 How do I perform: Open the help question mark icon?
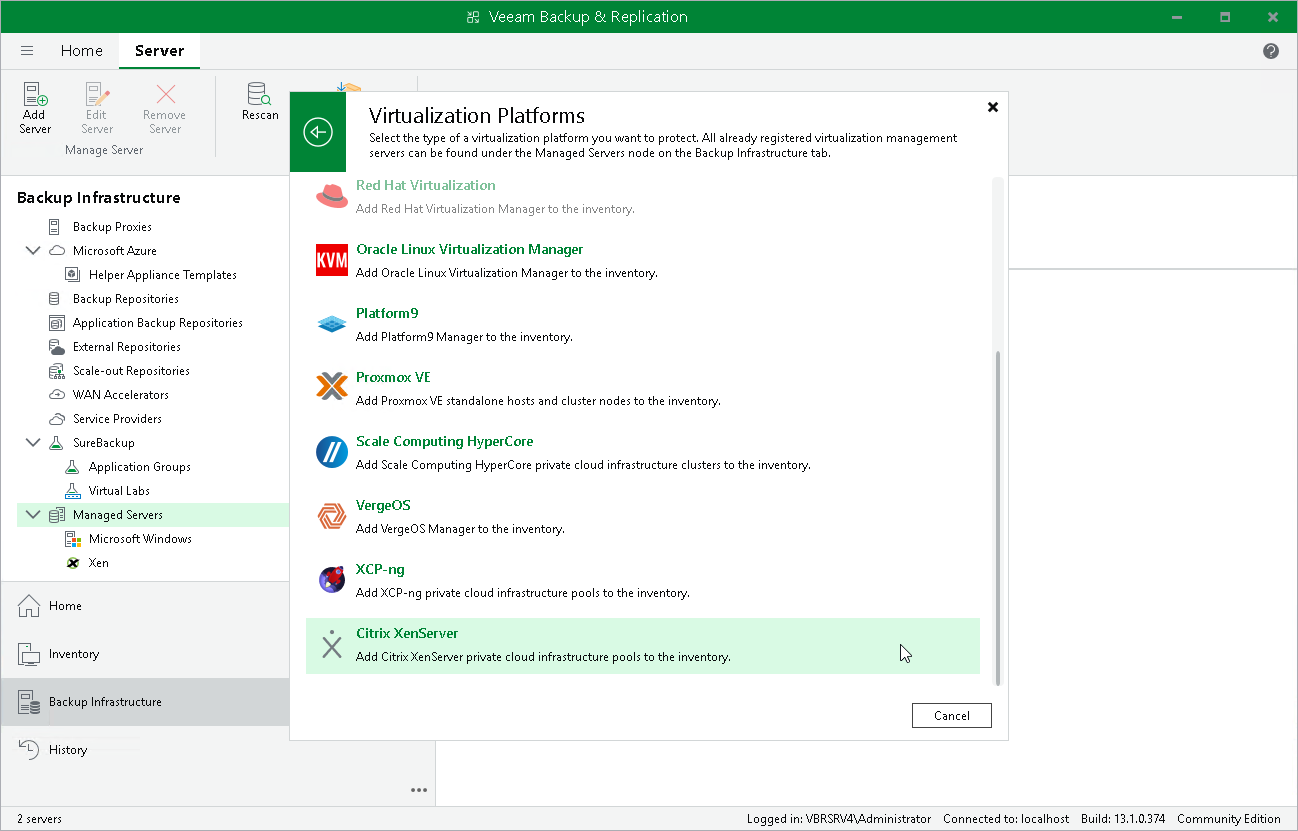tap(1271, 51)
